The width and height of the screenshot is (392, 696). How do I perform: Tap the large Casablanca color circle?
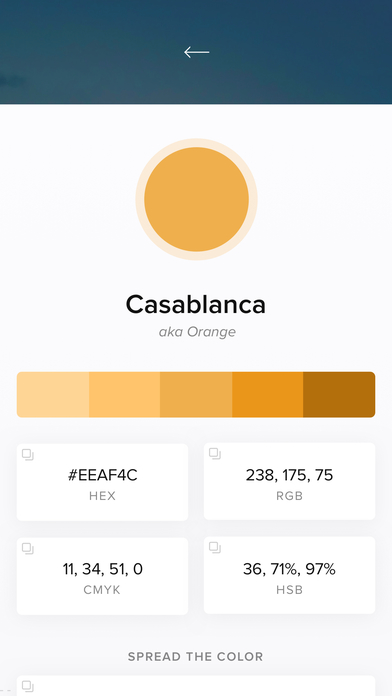(196, 199)
